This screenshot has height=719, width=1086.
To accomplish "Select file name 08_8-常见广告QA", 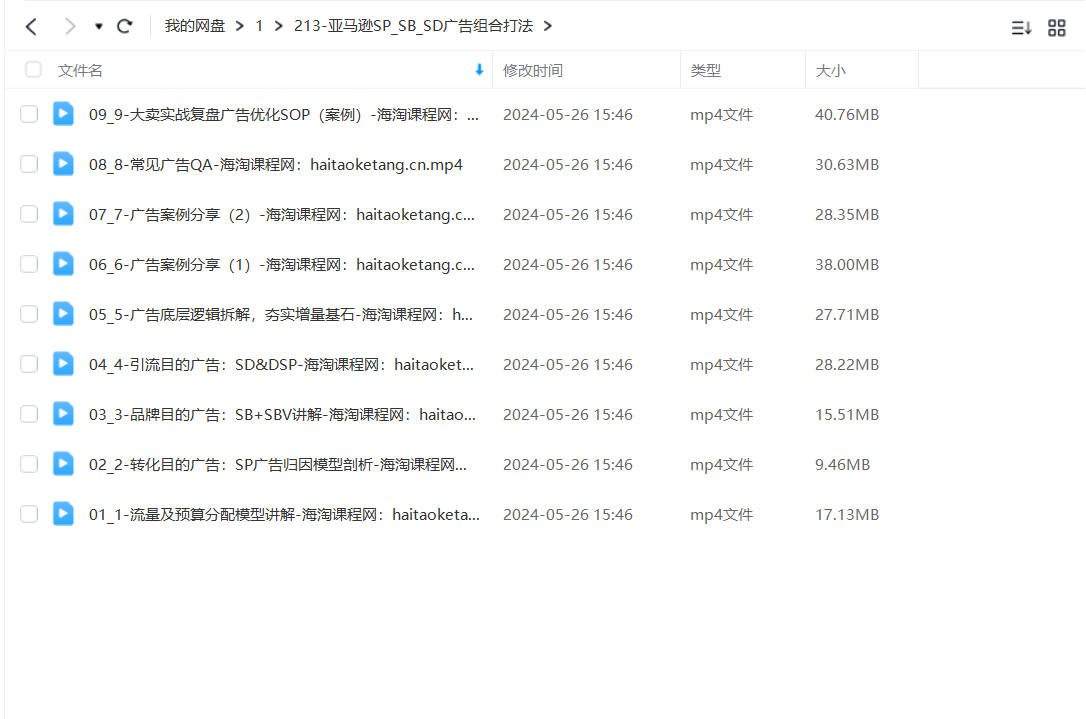I will tap(276, 165).
